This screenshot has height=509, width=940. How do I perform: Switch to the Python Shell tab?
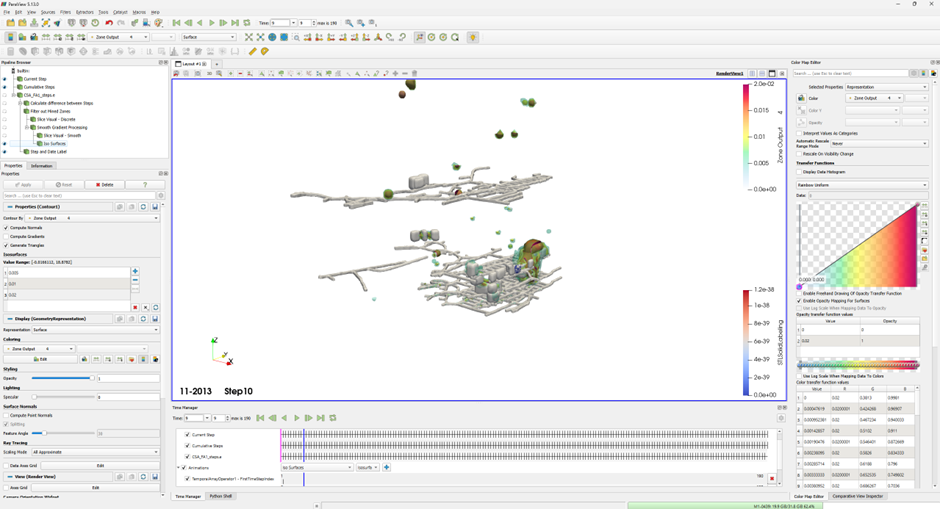pyautogui.click(x=221, y=496)
